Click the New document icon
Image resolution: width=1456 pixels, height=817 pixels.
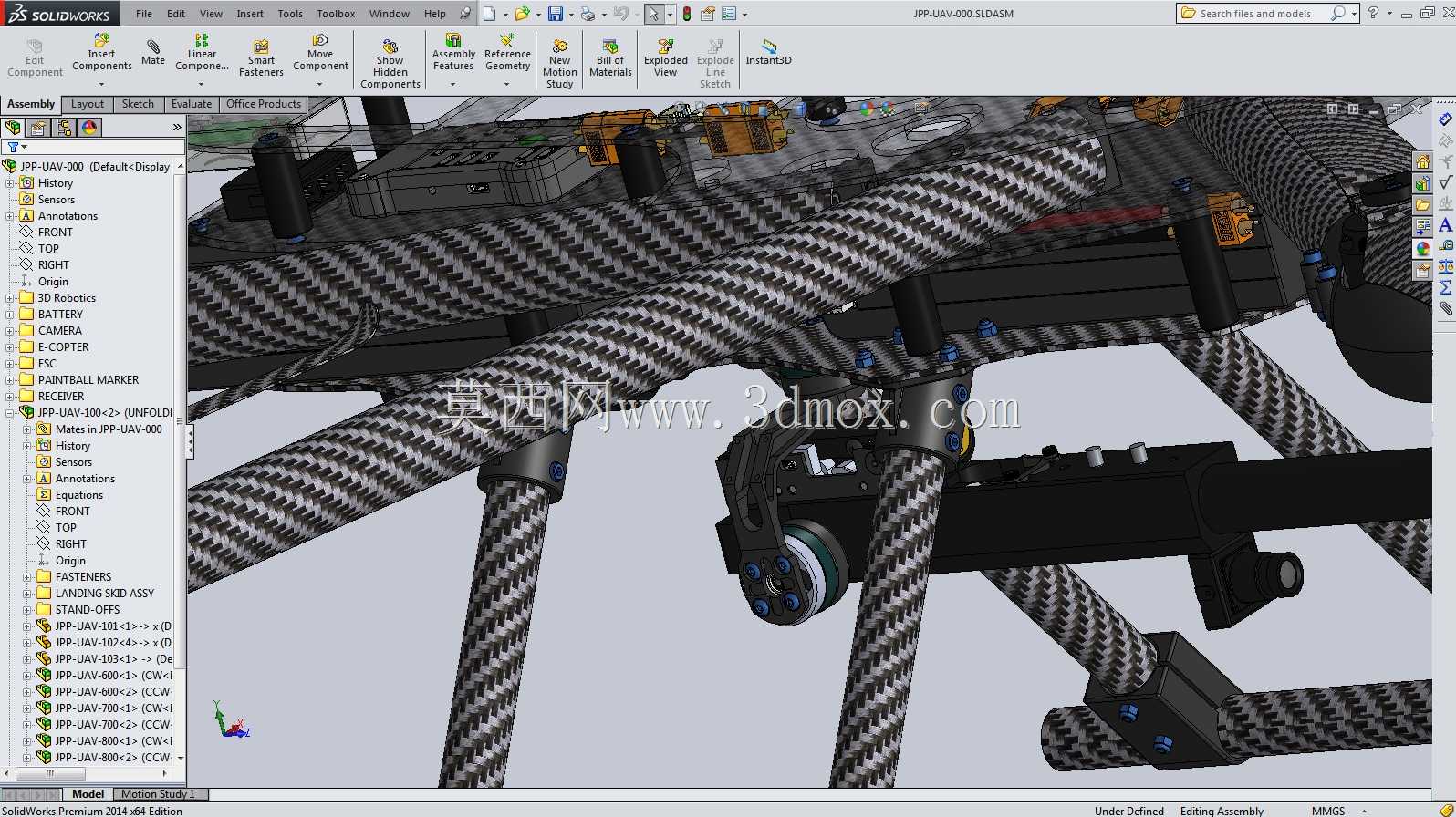click(490, 14)
